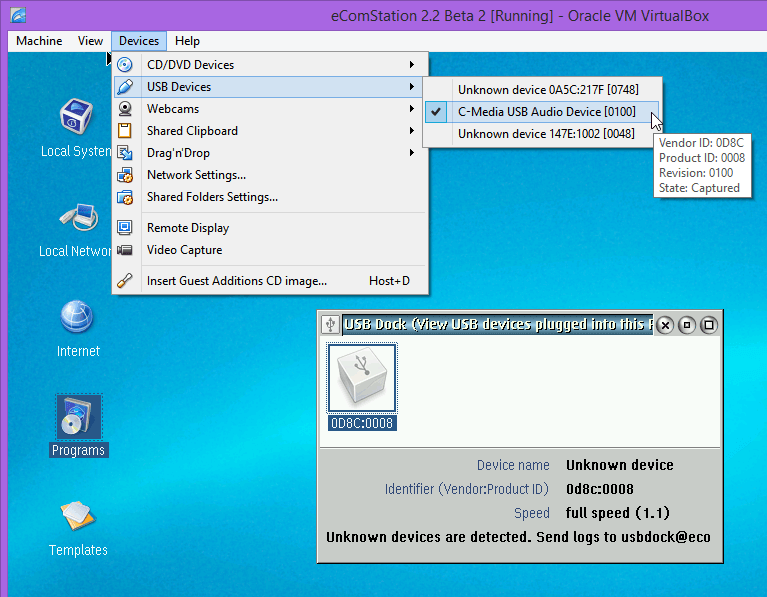
Task: Click the Unknown device name value
Action: coord(620,465)
